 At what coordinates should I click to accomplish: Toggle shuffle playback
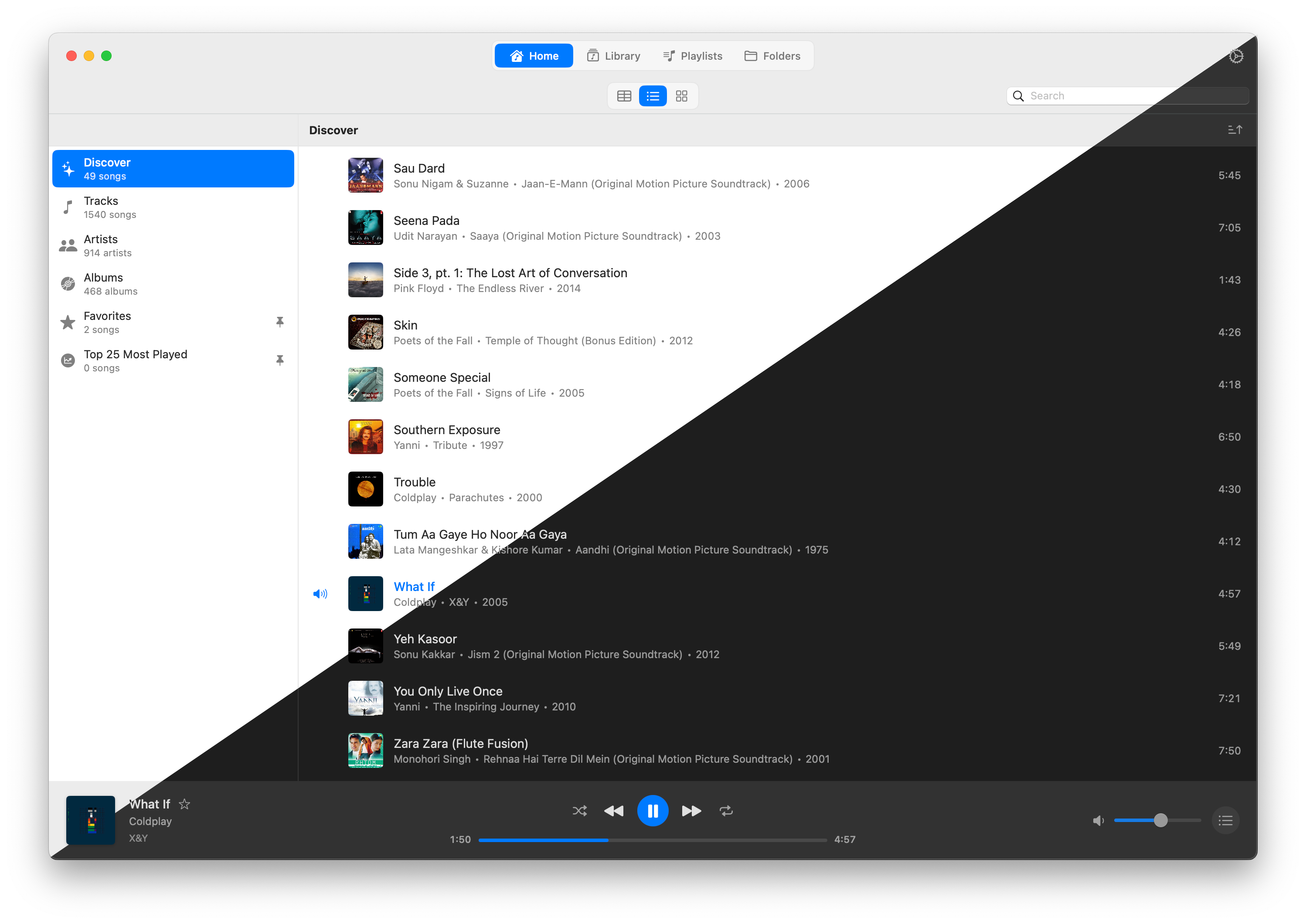pos(579,811)
